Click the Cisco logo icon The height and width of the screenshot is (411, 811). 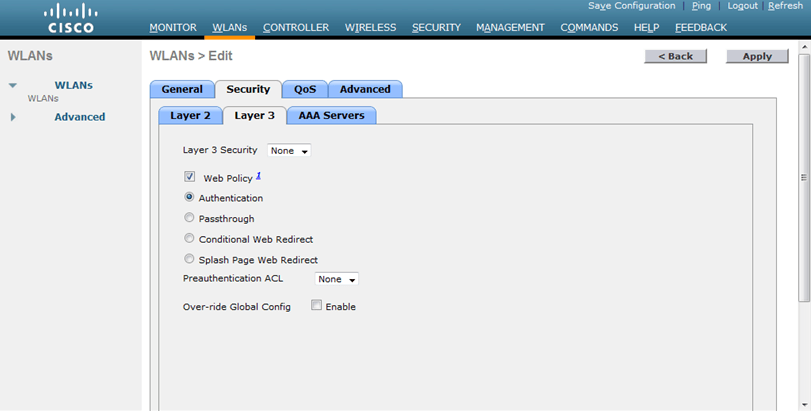(x=72, y=18)
